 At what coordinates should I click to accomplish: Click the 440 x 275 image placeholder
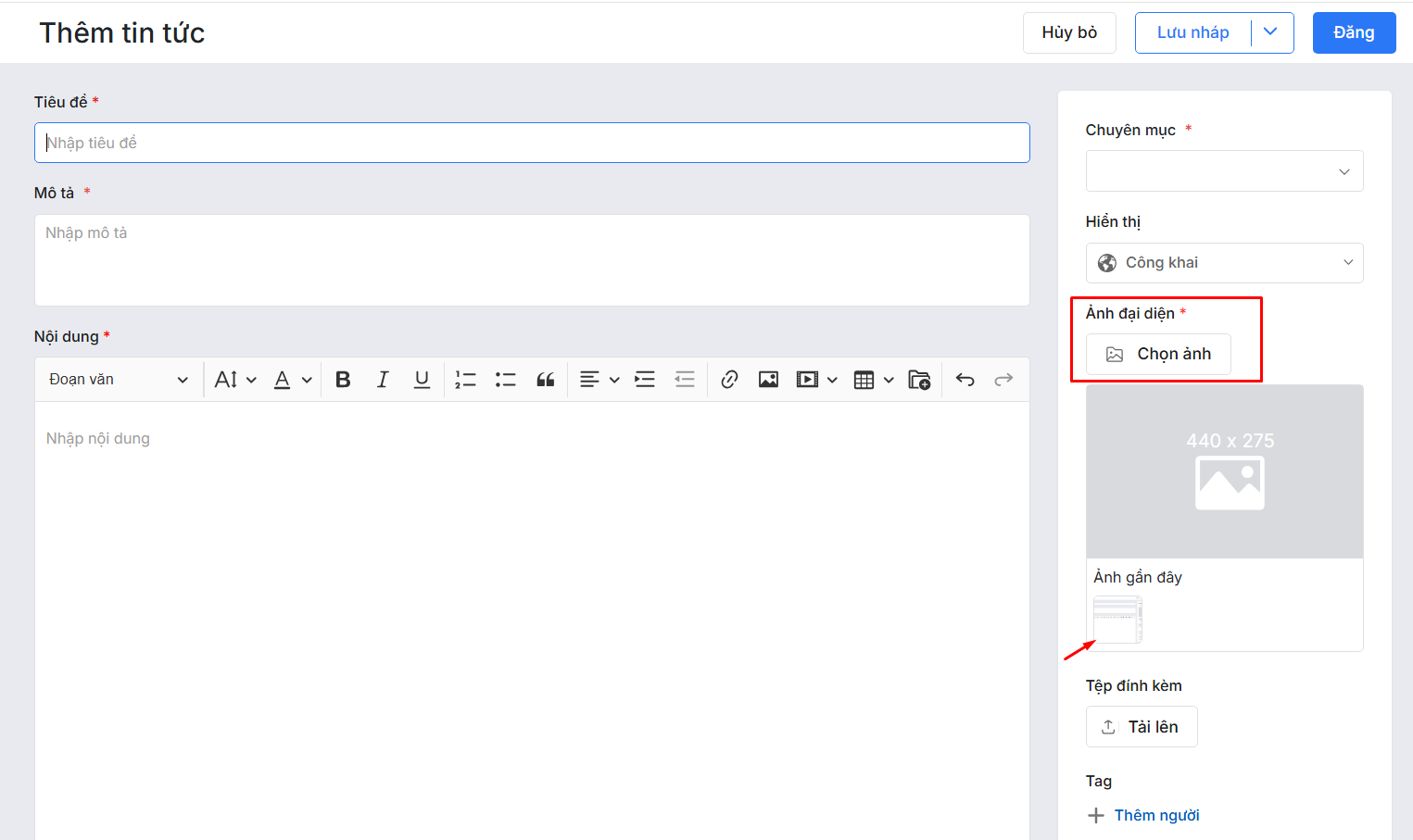tap(1224, 471)
